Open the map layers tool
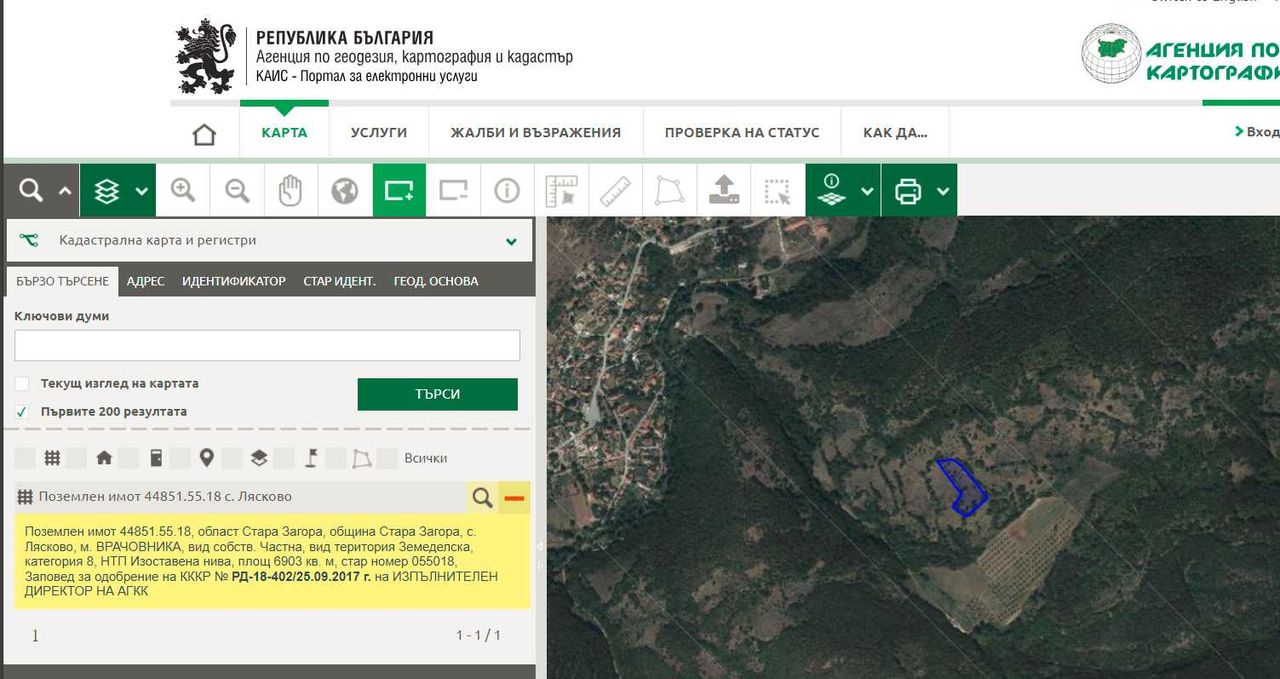1280x679 pixels. pyautogui.click(x=106, y=190)
